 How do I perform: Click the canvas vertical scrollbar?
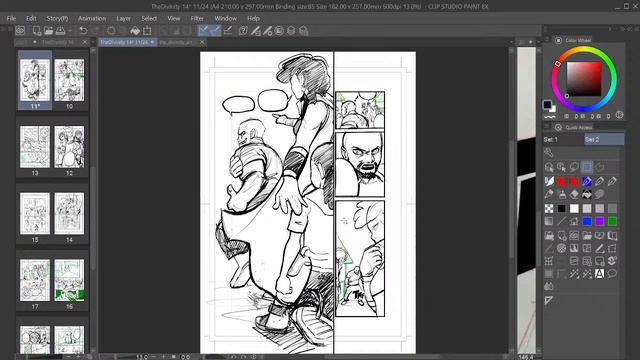click(512, 200)
